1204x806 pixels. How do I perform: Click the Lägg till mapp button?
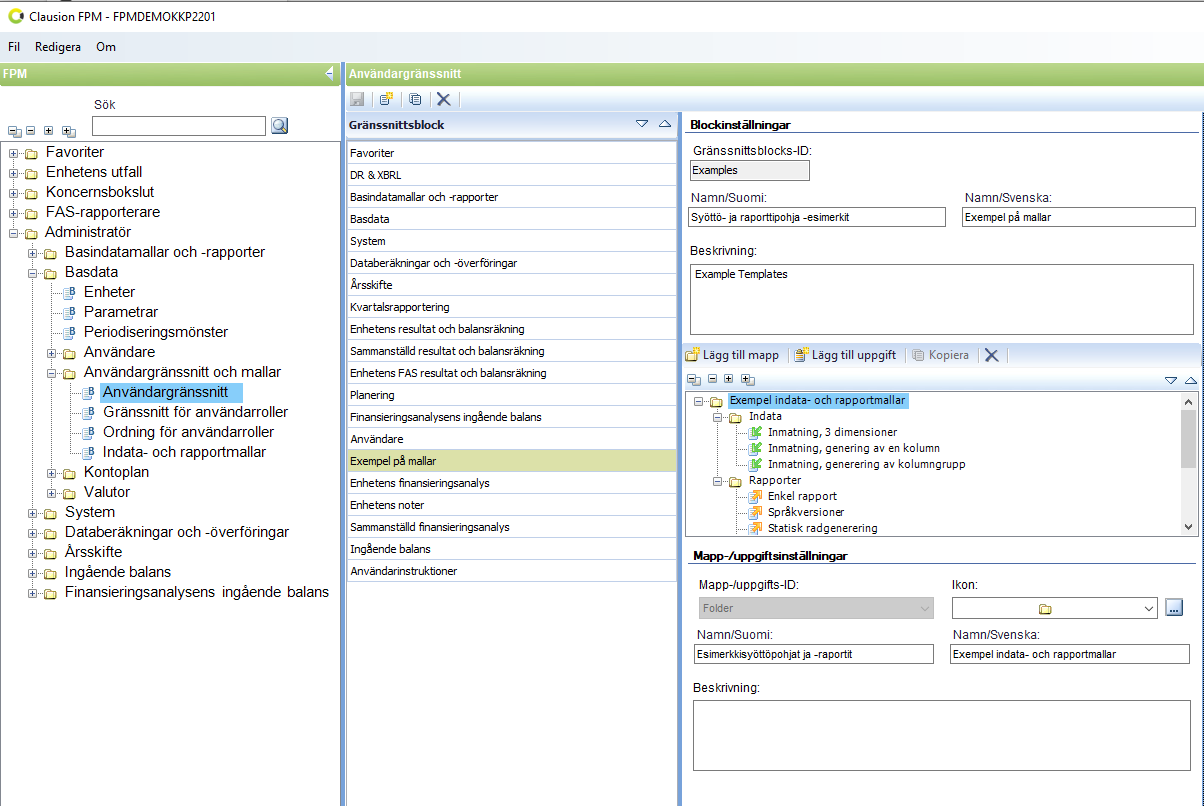[x=733, y=355]
